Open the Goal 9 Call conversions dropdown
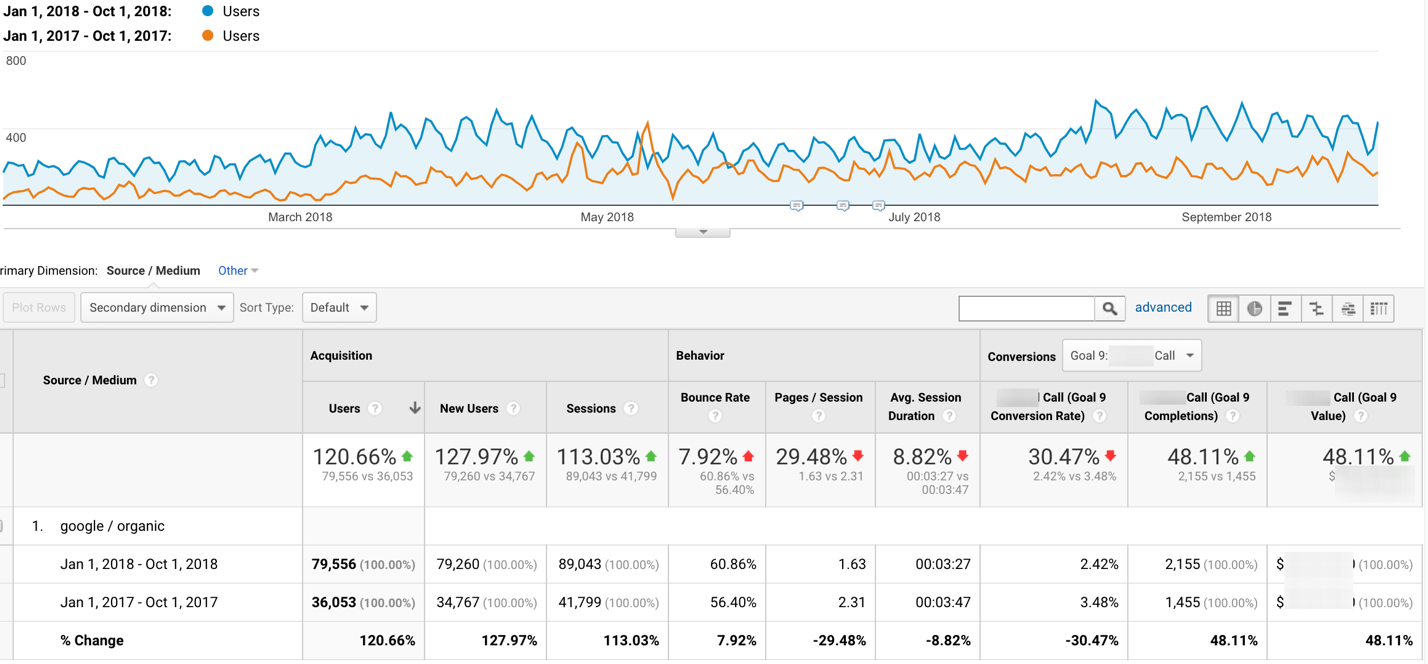The width and height of the screenshot is (1428, 664). click(x=1132, y=355)
